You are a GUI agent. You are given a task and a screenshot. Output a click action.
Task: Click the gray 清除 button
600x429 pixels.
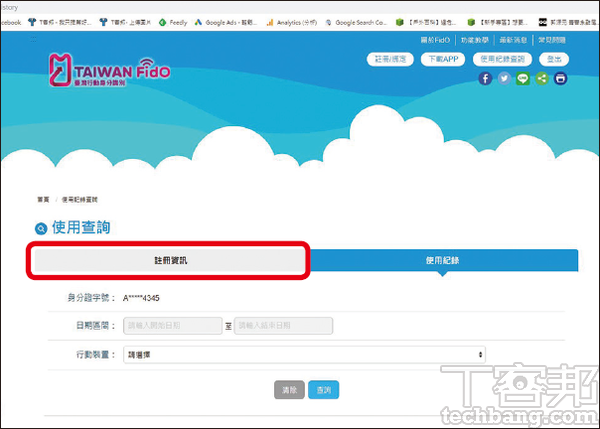pos(289,390)
